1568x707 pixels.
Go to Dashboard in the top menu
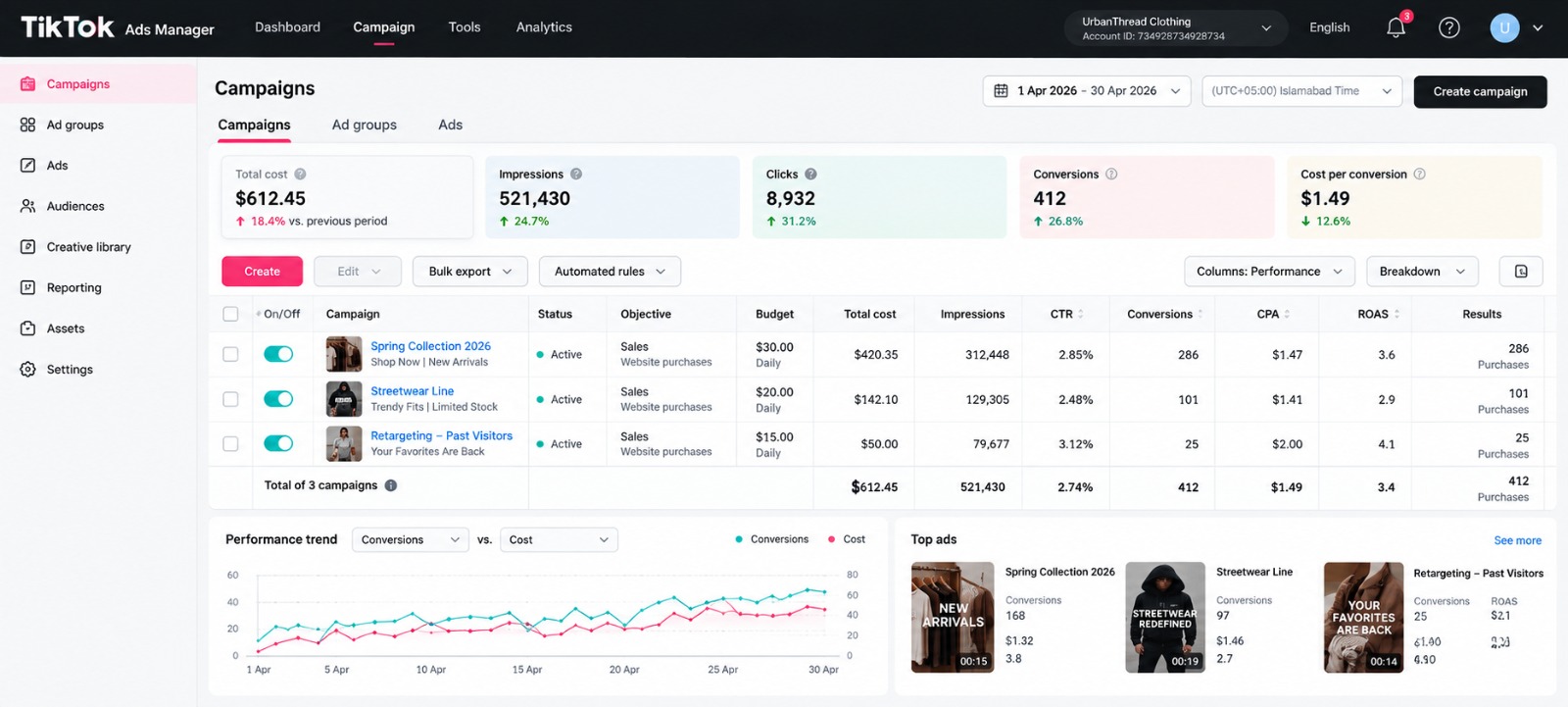pyautogui.click(x=287, y=27)
